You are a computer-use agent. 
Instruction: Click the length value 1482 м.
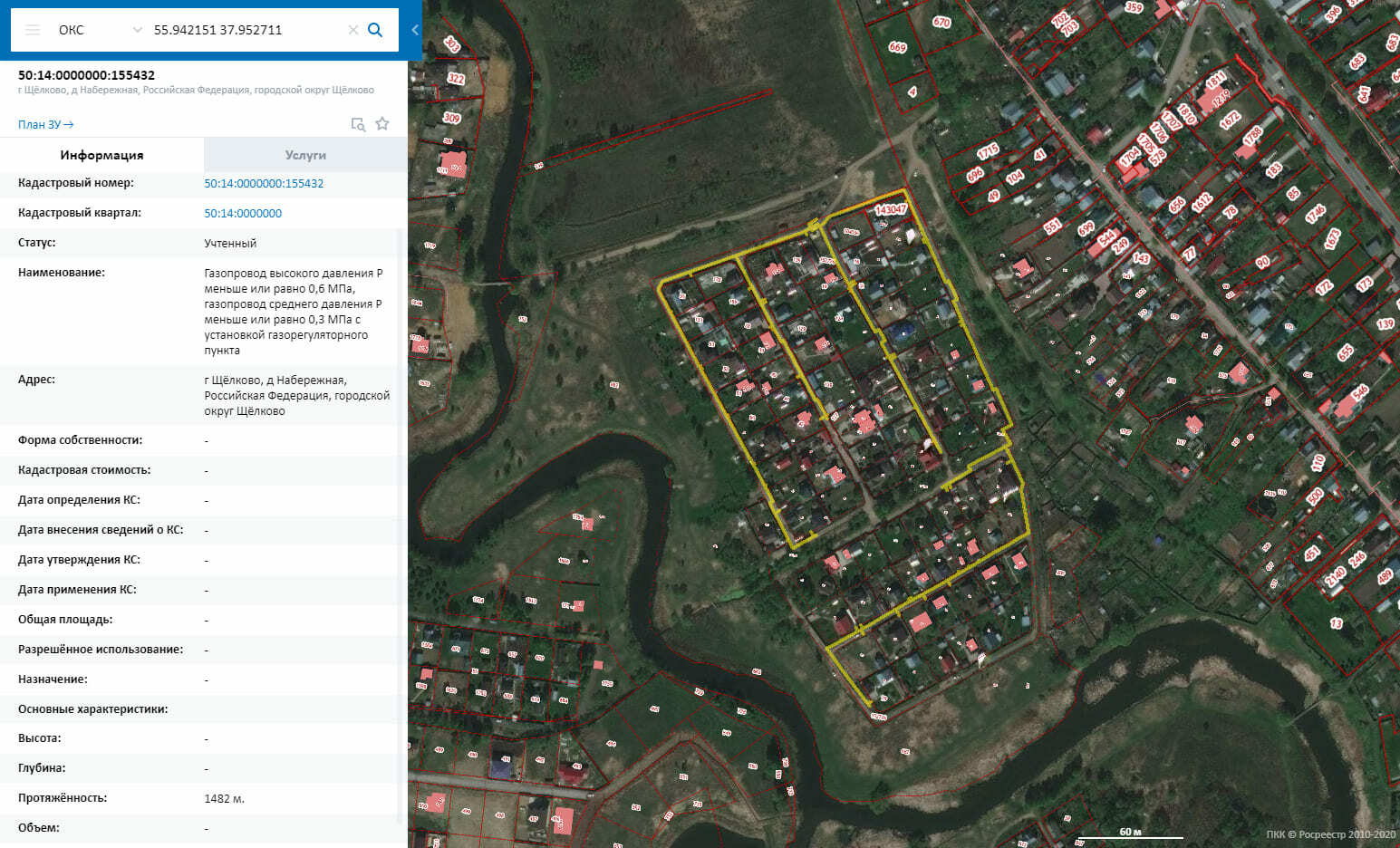225,798
